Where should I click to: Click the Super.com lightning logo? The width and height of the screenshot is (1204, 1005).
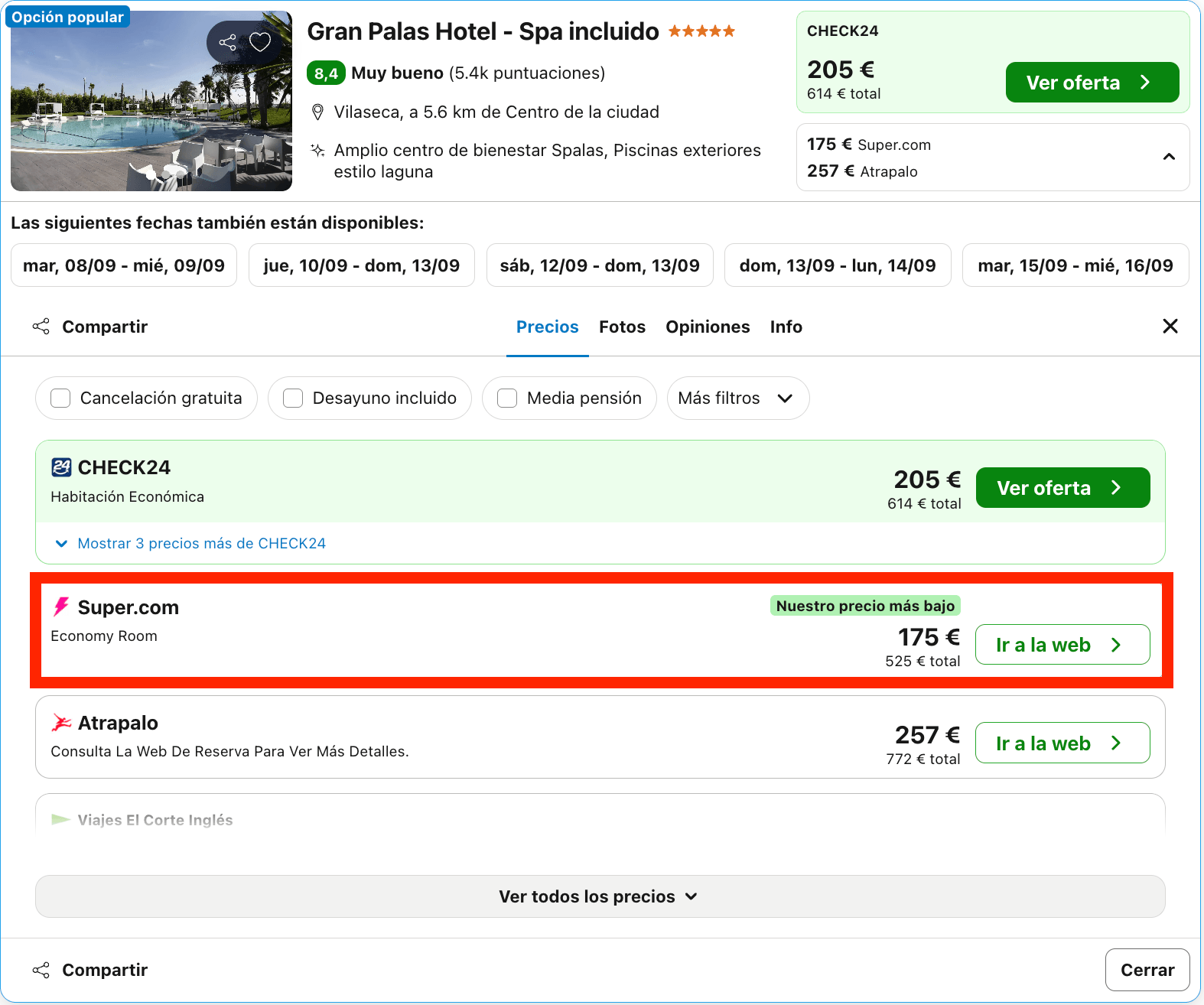tap(61, 607)
